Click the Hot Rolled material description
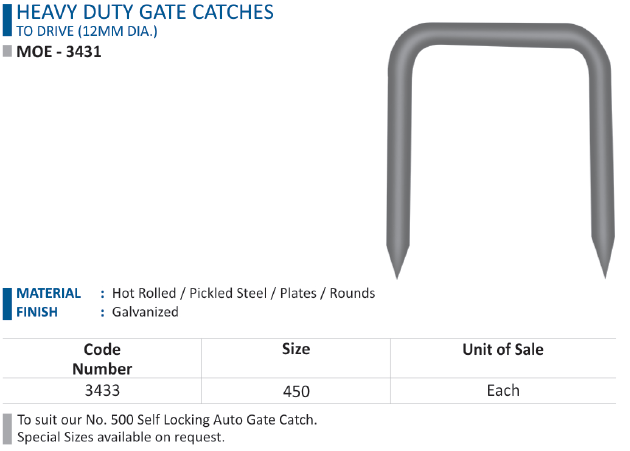Image resolution: width=630 pixels, height=451 pixels. [243, 293]
